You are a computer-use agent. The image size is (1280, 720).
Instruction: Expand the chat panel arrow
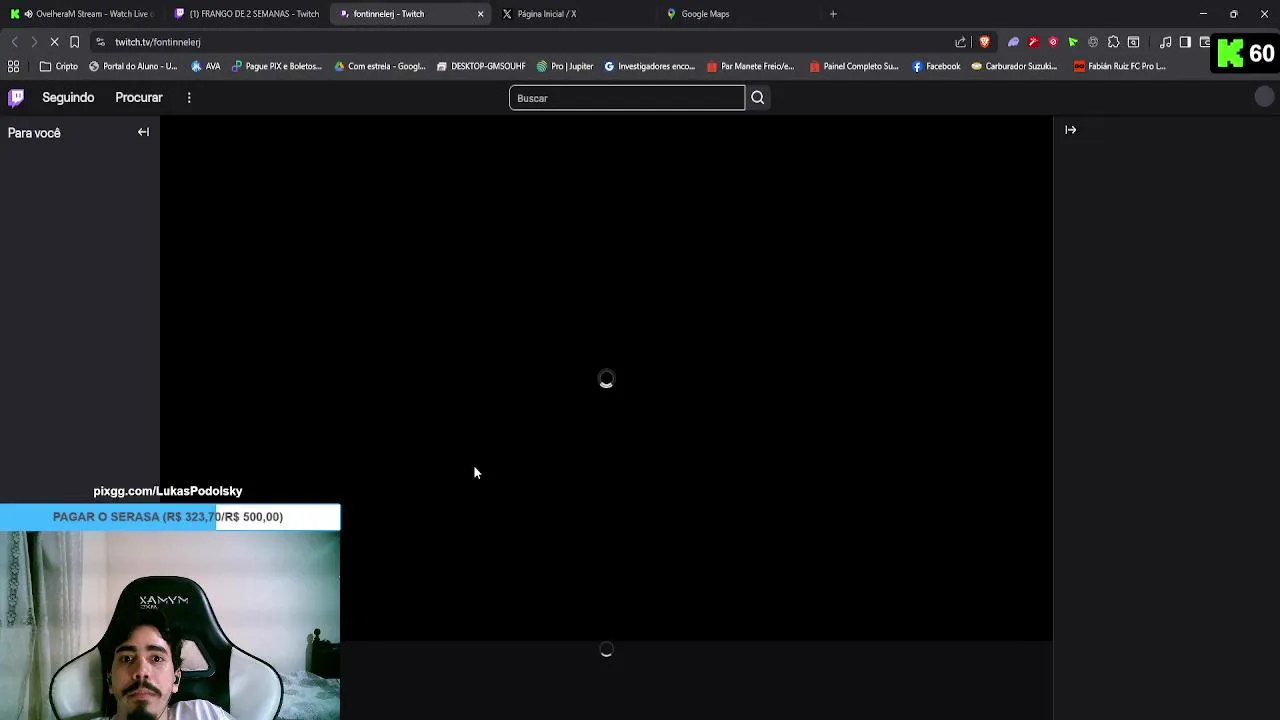(1070, 130)
